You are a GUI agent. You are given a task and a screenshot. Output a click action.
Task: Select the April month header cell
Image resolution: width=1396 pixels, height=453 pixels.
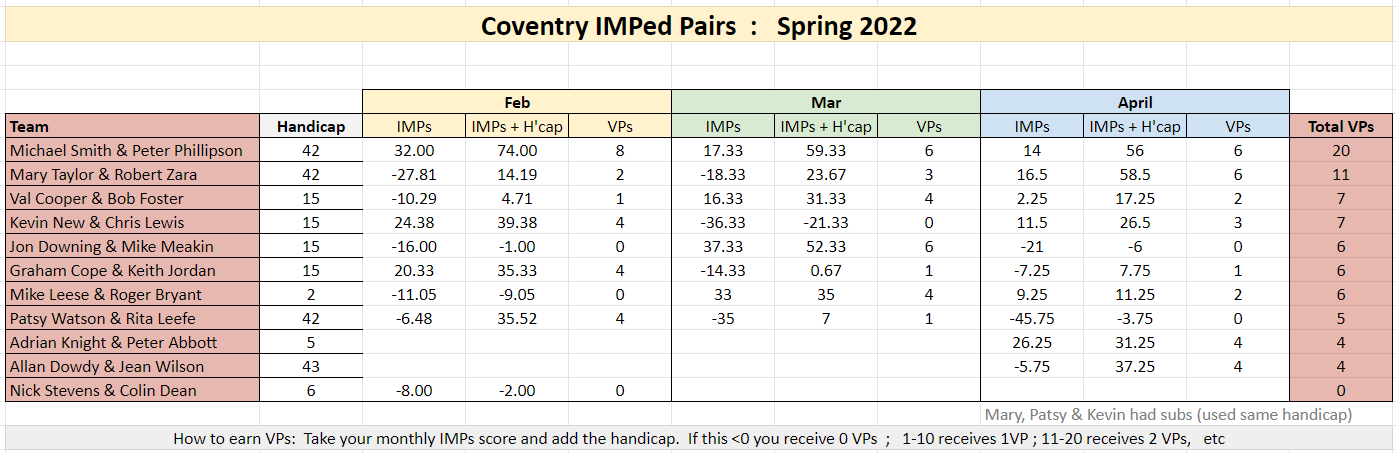point(1134,102)
